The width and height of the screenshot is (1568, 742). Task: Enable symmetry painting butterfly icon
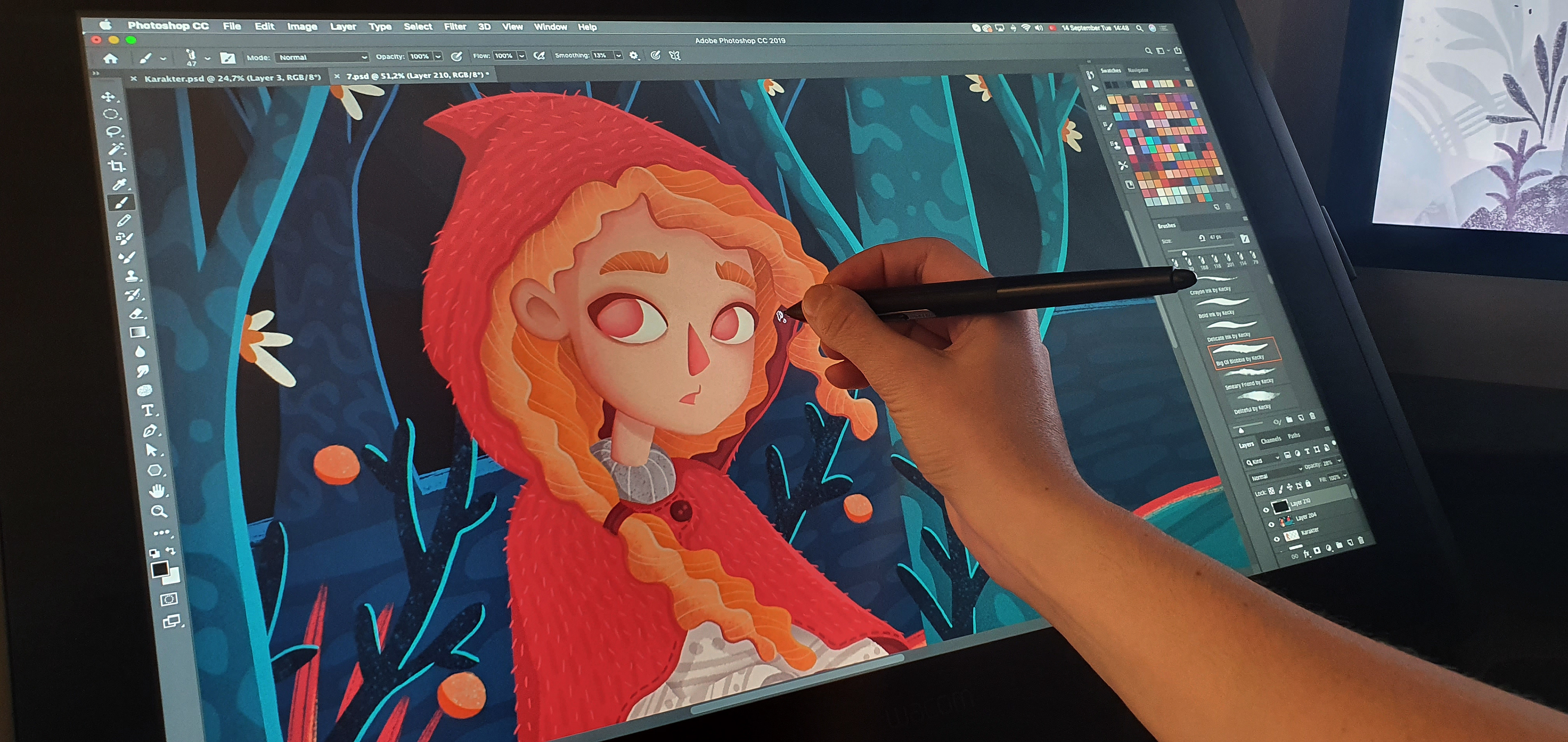pos(675,56)
